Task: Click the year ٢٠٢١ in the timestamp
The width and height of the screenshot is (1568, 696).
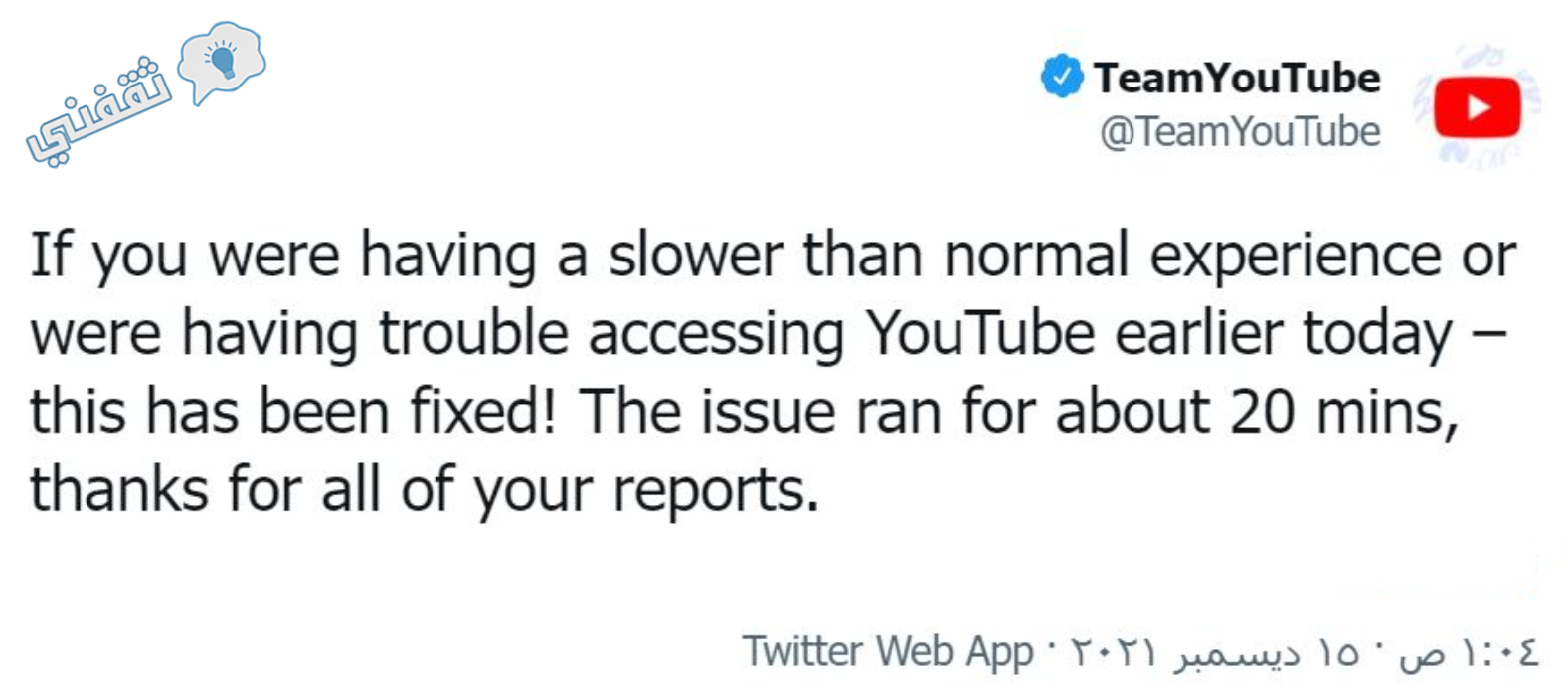Action: pyautogui.click(x=1113, y=653)
